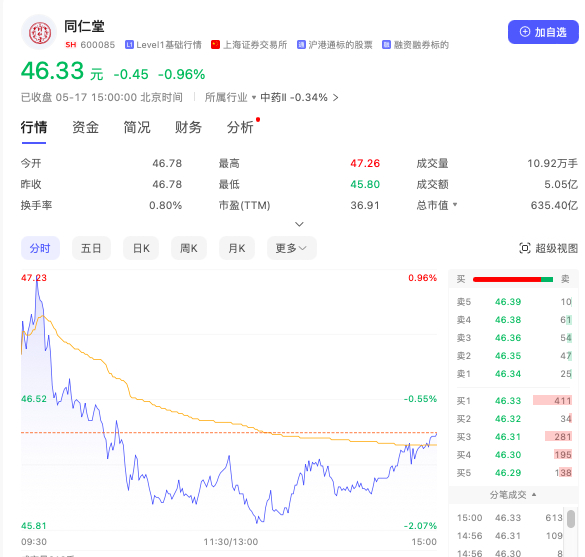
Task: Click the 同仁堂 company logo
Action: click(x=39, y=33)
